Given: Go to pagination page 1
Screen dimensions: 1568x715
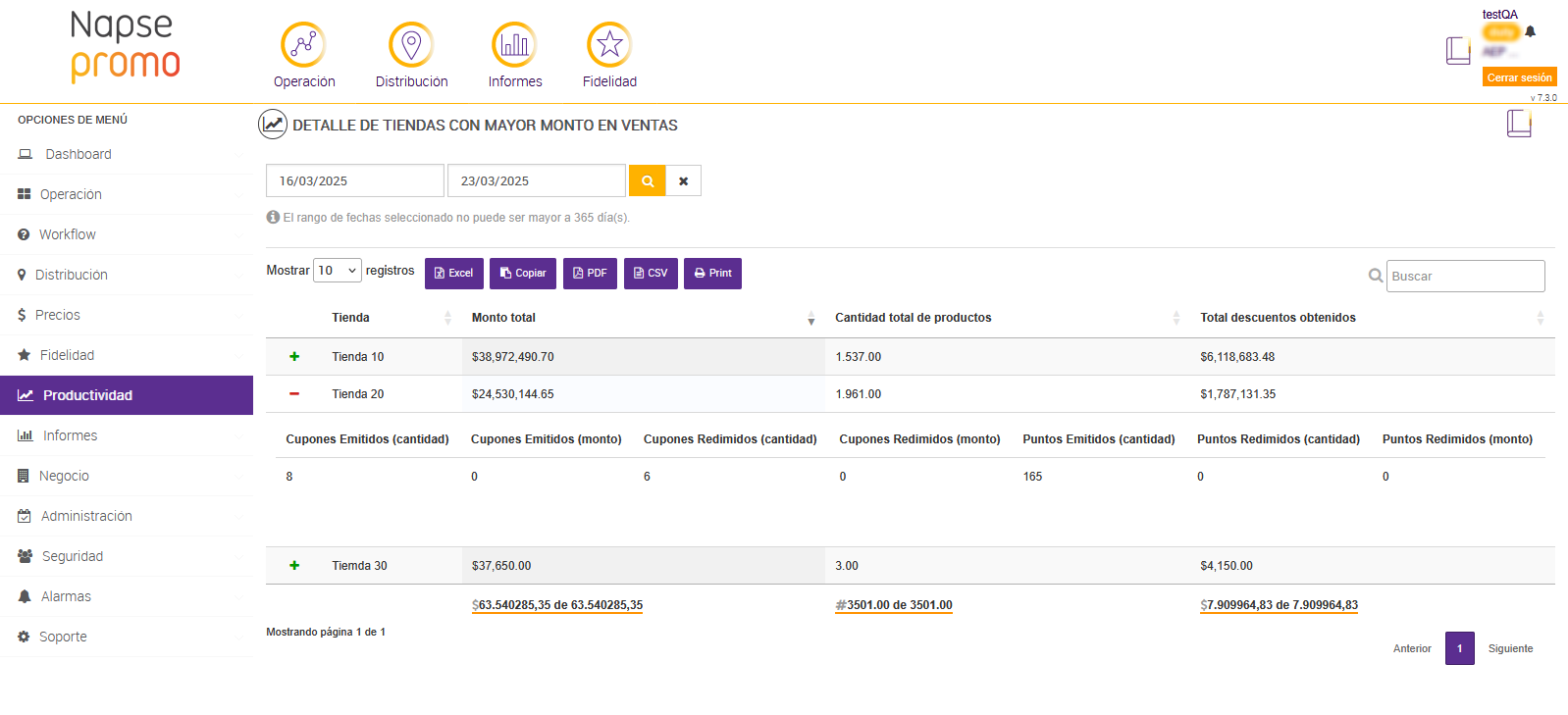Looking at the screenshot, I should pyautogui.click(x=1459, y=648).
